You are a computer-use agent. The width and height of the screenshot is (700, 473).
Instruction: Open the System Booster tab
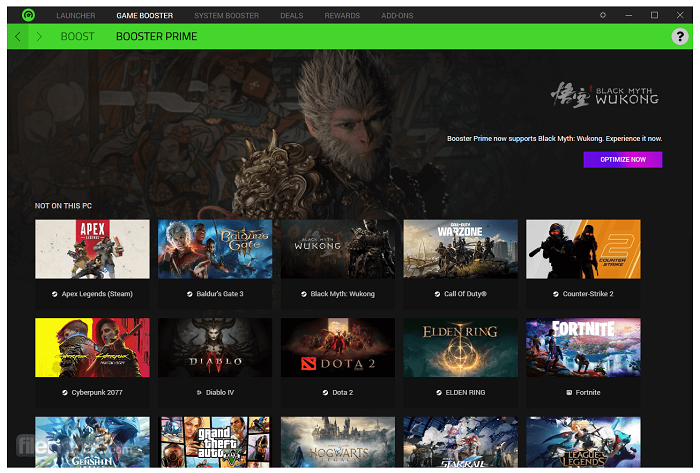point(226,16)
